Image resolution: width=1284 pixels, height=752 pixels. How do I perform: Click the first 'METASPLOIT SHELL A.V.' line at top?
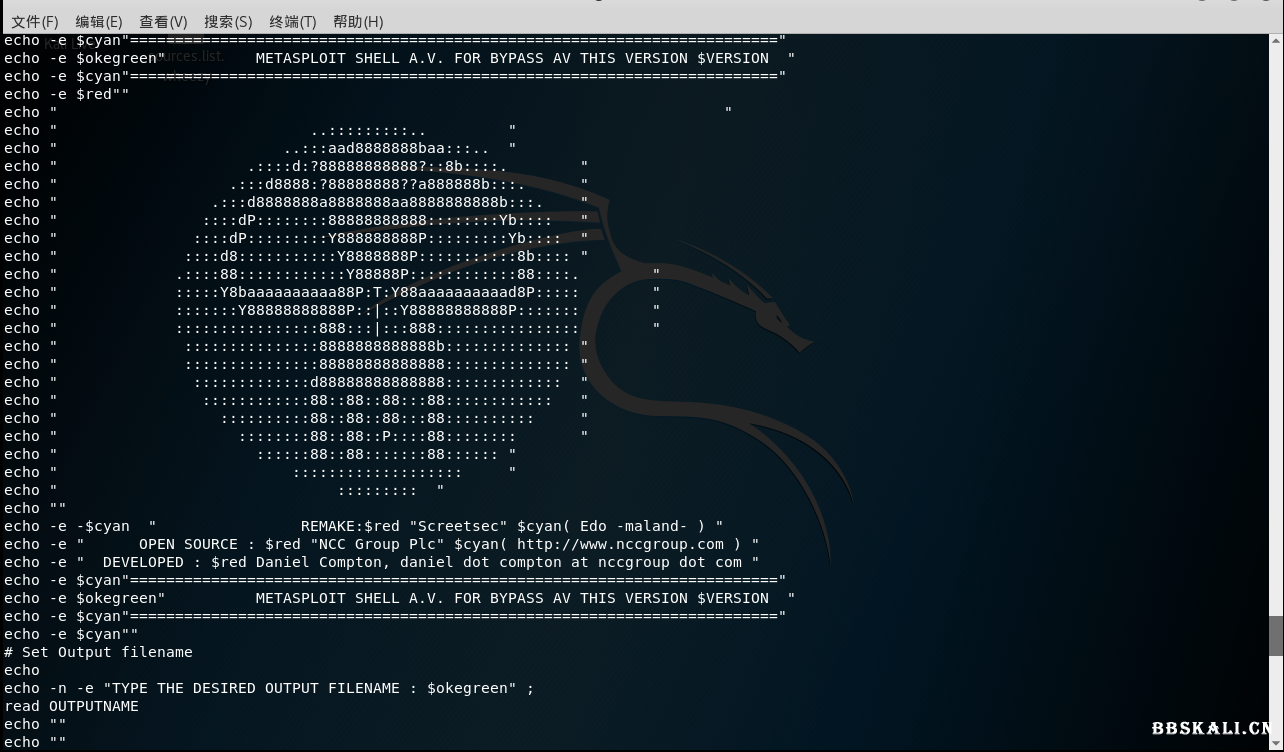click(x=400, y=58)
